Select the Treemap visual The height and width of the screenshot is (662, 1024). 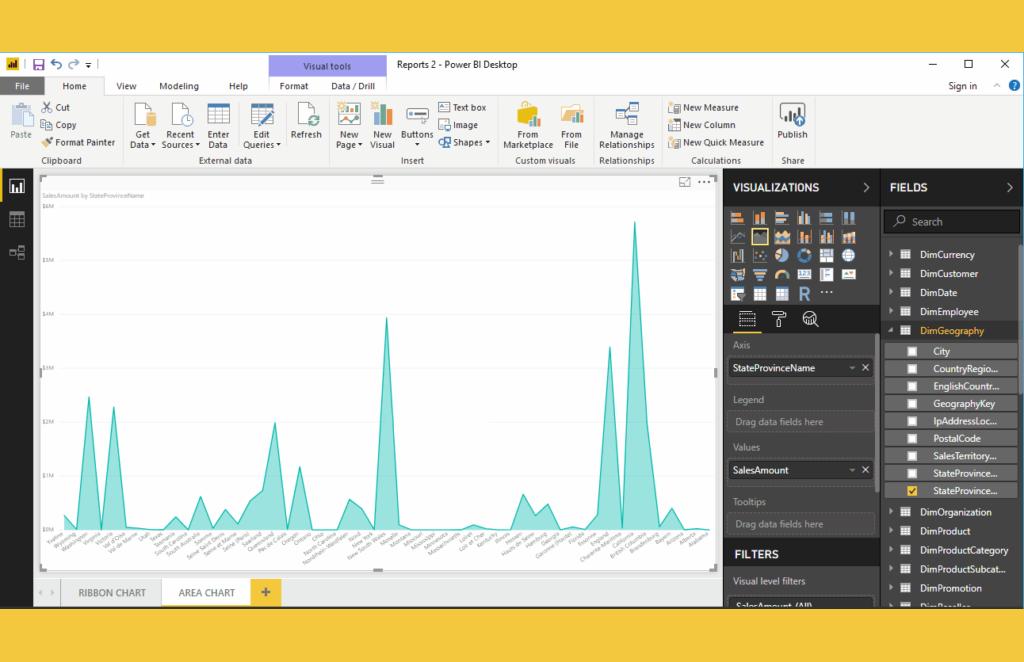(x=826, y=256)
